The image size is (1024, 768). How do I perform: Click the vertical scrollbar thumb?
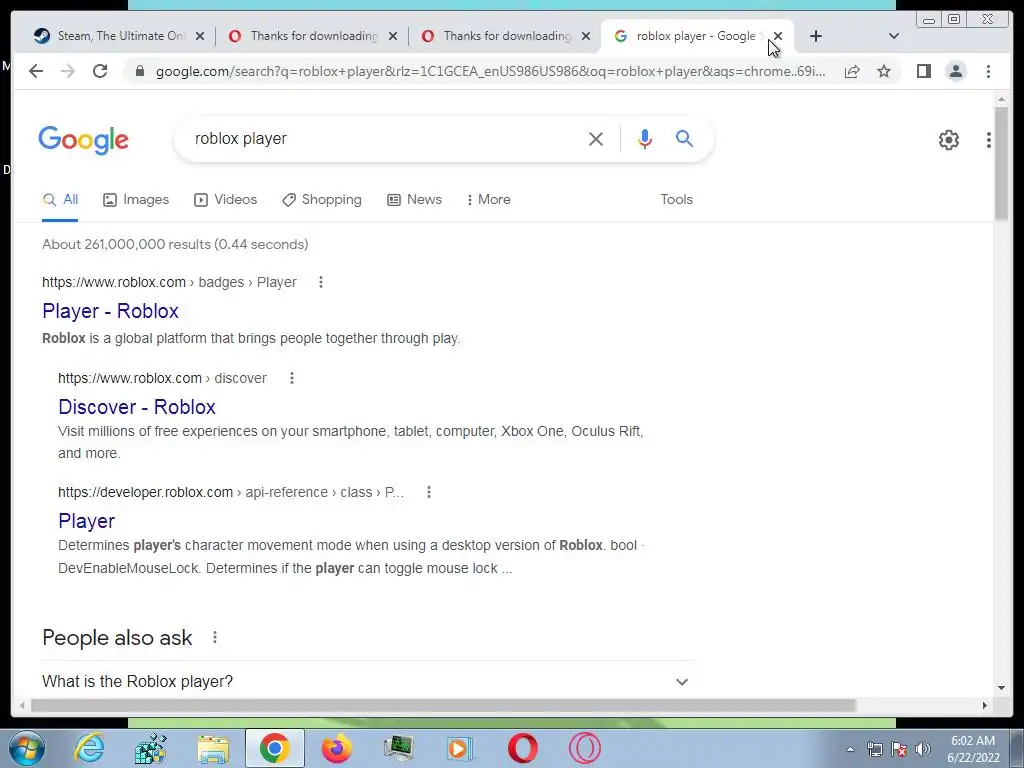pos(1001,163)
